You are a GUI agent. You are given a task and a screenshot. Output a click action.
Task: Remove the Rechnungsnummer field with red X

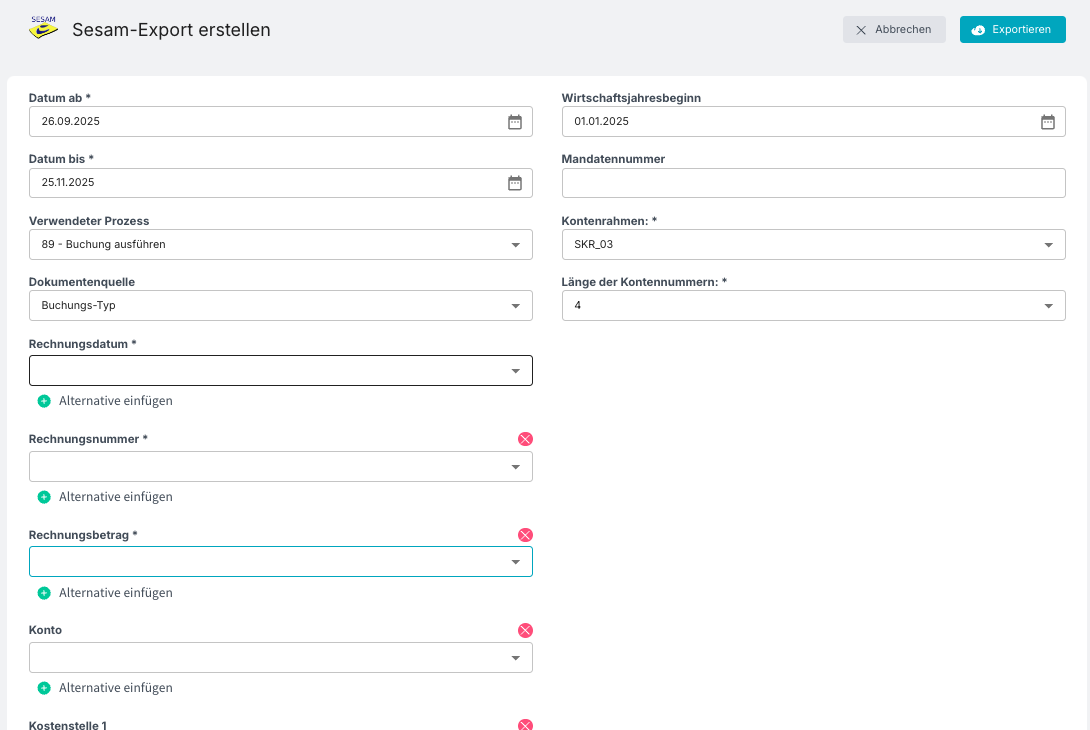[525, 439]
